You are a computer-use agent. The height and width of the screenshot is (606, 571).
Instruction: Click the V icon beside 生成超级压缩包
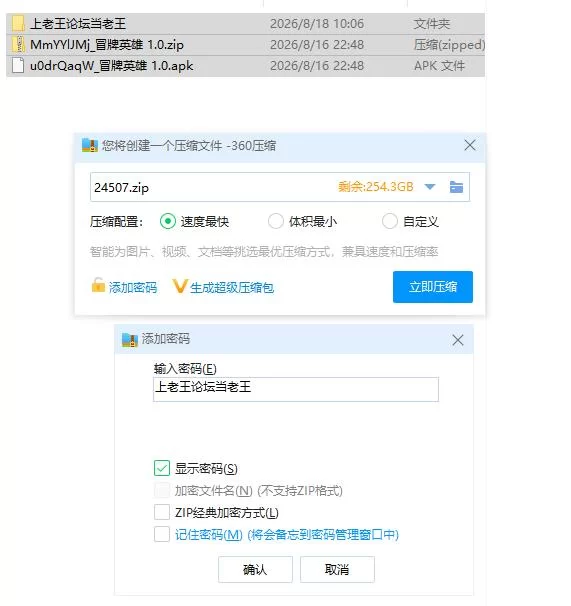(x=180, y=286)
